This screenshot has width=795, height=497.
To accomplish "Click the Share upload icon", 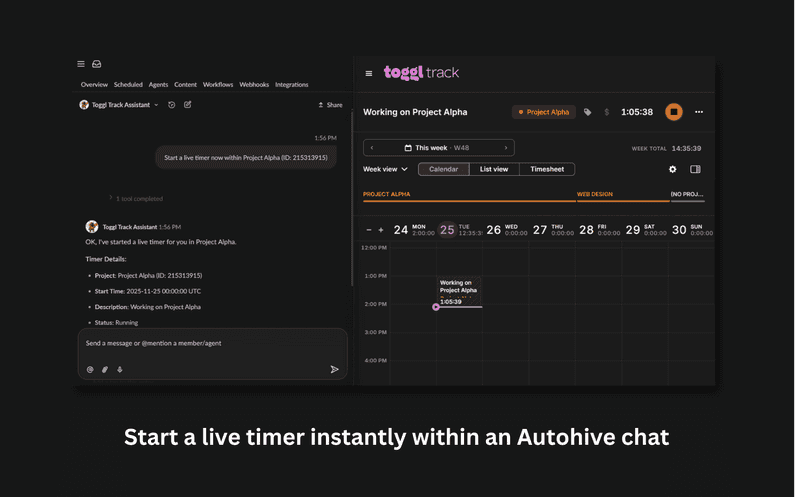I will tap(320, 105).
